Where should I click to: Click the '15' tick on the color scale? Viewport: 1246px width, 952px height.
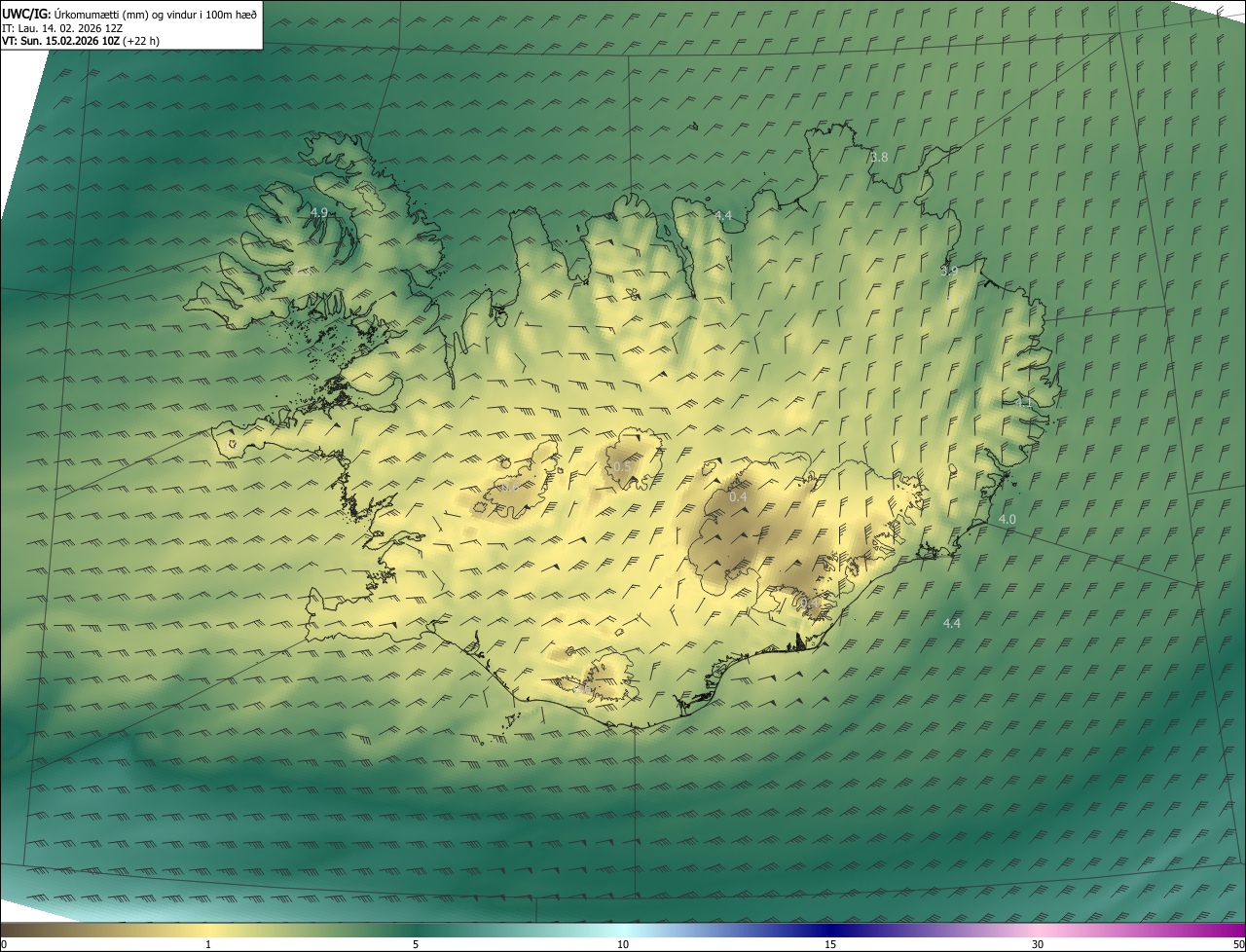830,944
